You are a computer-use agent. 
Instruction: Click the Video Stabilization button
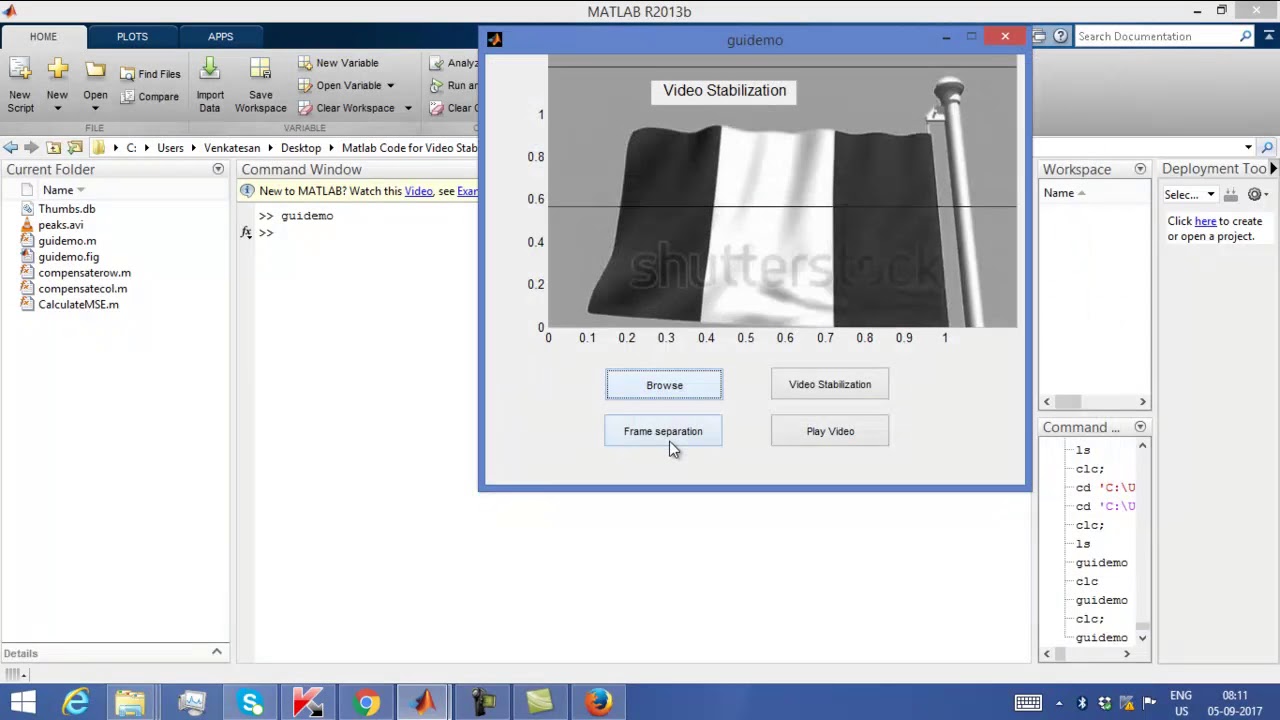pos(830,384)
